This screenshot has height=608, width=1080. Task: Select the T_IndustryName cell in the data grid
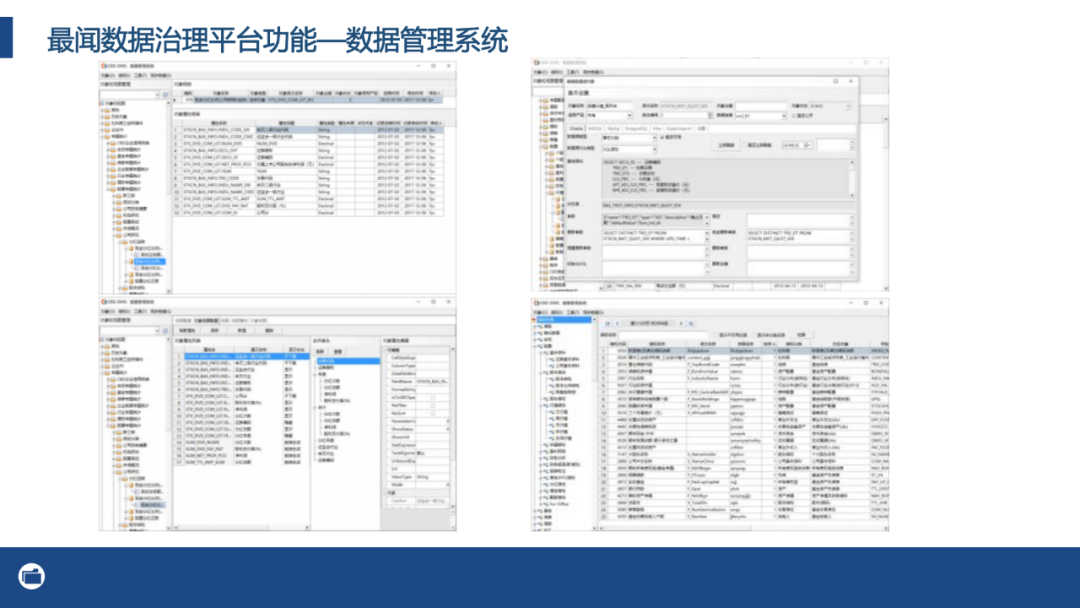[x=707, y=378]
